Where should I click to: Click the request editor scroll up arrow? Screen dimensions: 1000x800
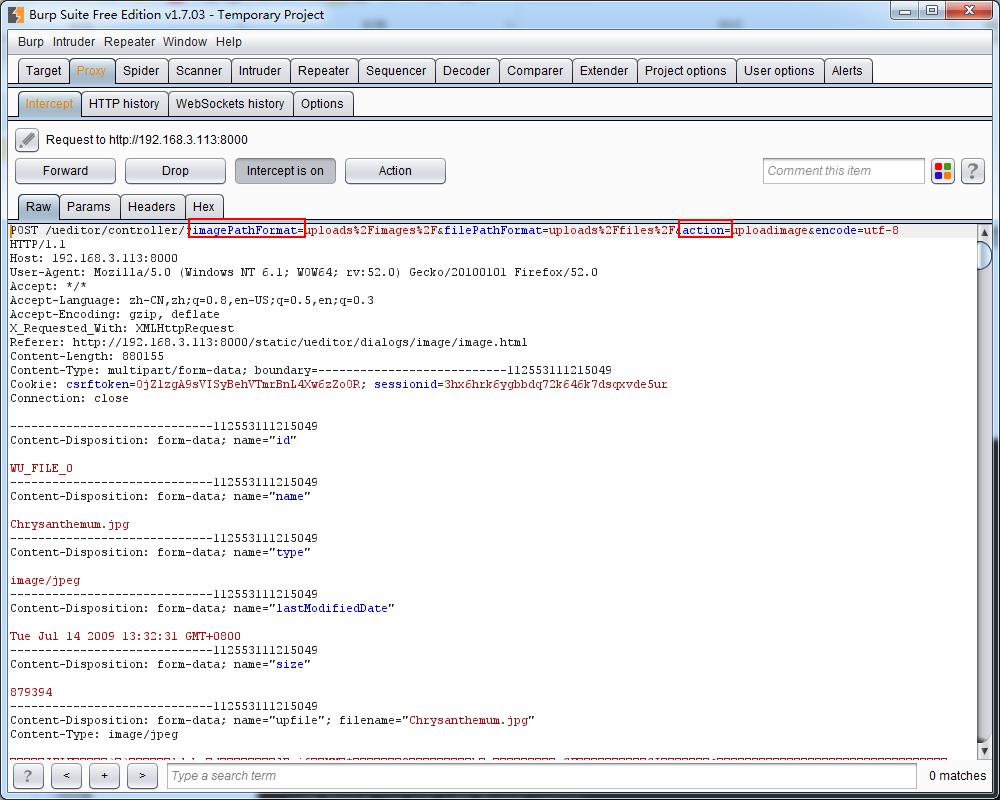click(x=984, y=232)
